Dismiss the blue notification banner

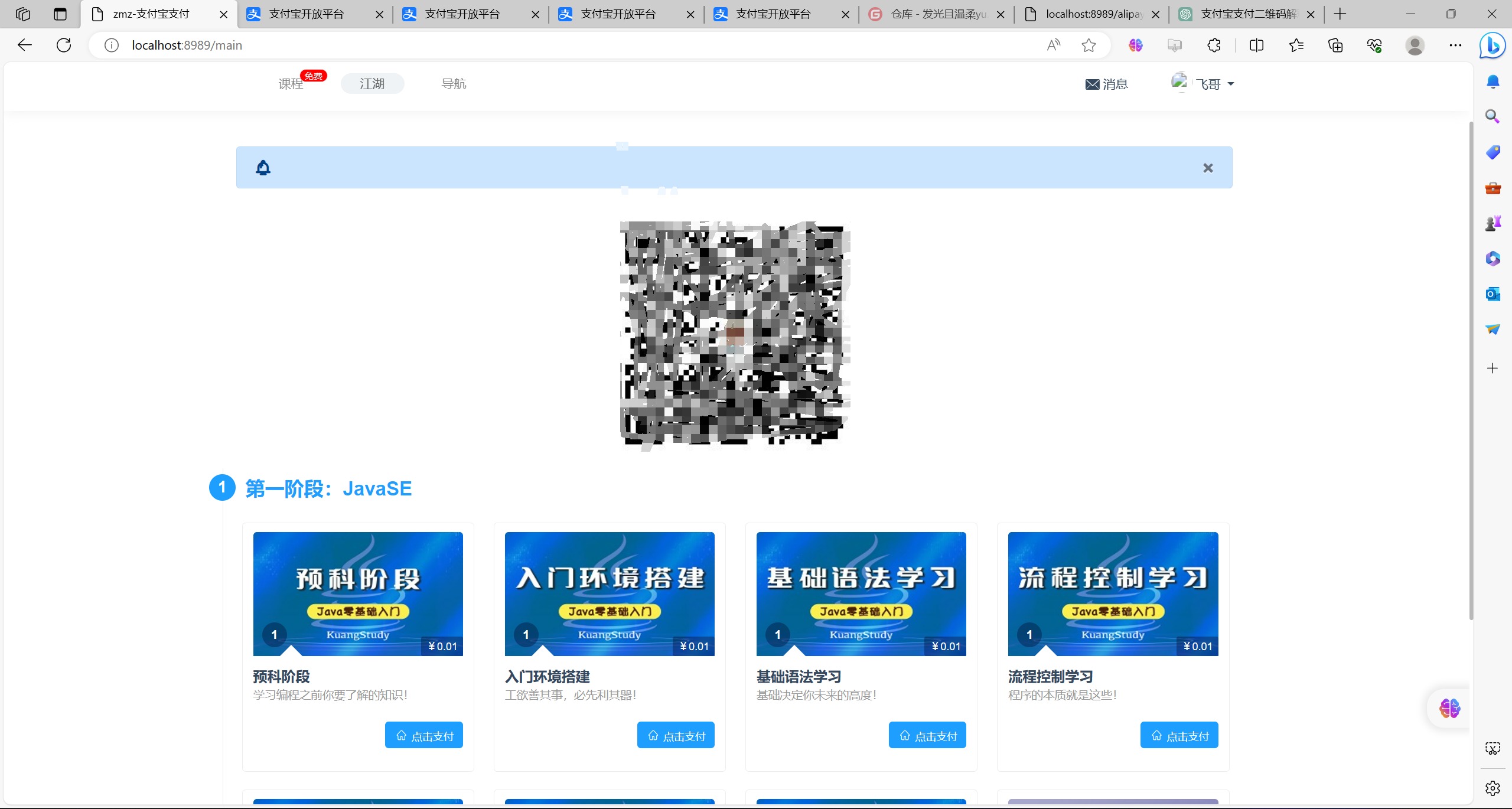1208,168
